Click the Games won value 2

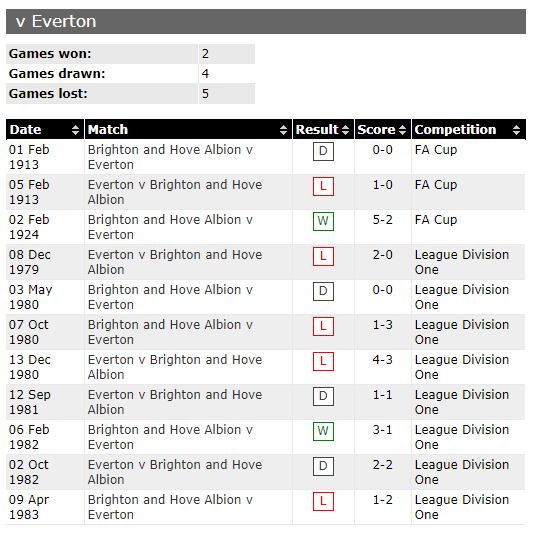205,54
